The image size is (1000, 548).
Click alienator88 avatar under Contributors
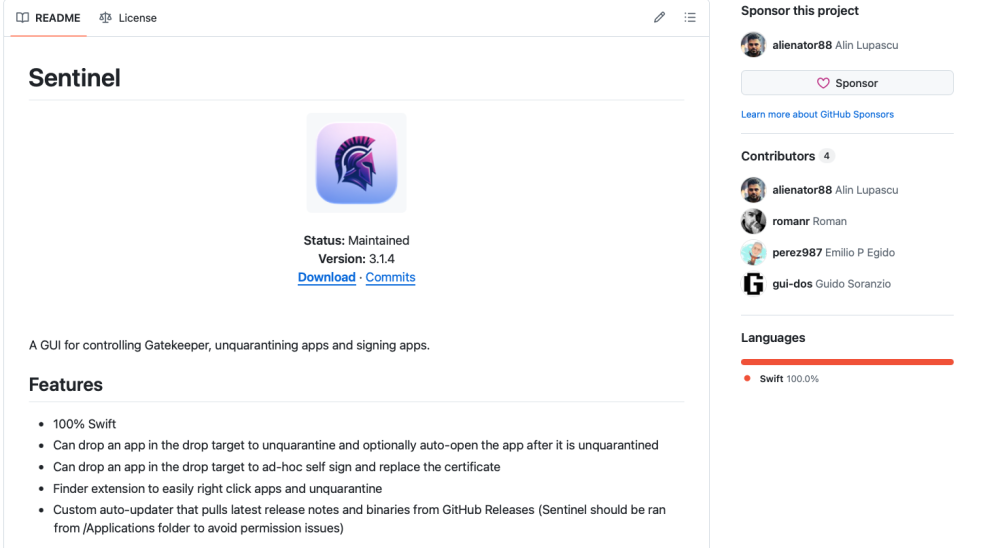753,190
